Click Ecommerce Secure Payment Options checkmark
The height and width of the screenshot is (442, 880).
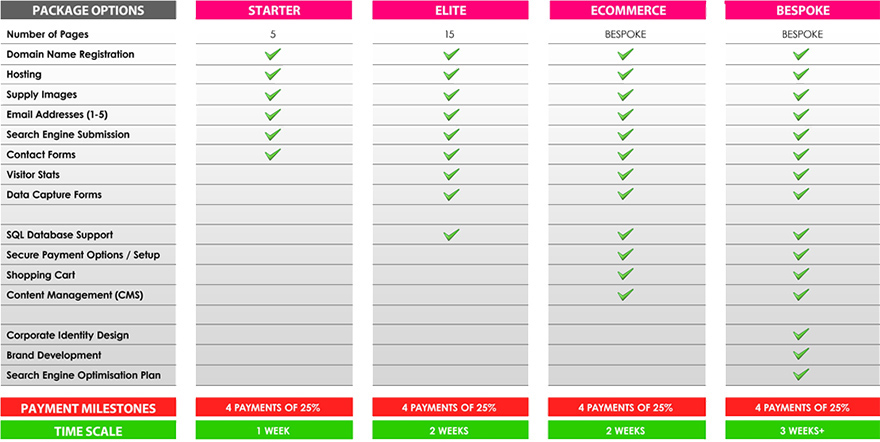[x=625, y=255]
